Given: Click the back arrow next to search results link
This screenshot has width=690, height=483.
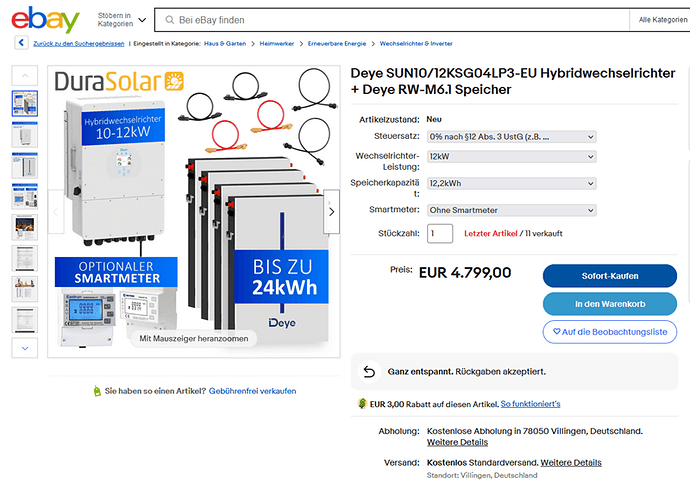Looking at the screenshot, I should (21, 43).
